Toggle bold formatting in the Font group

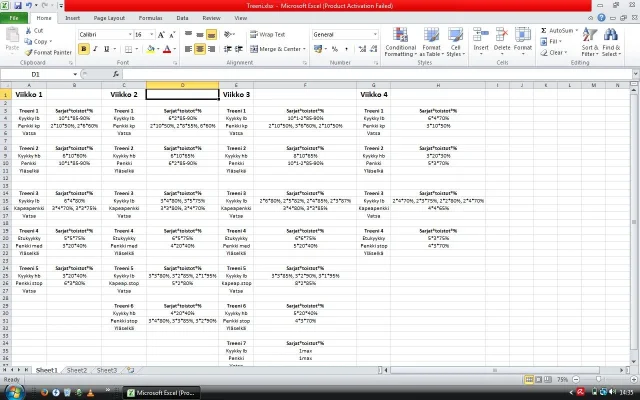(84, 49)
